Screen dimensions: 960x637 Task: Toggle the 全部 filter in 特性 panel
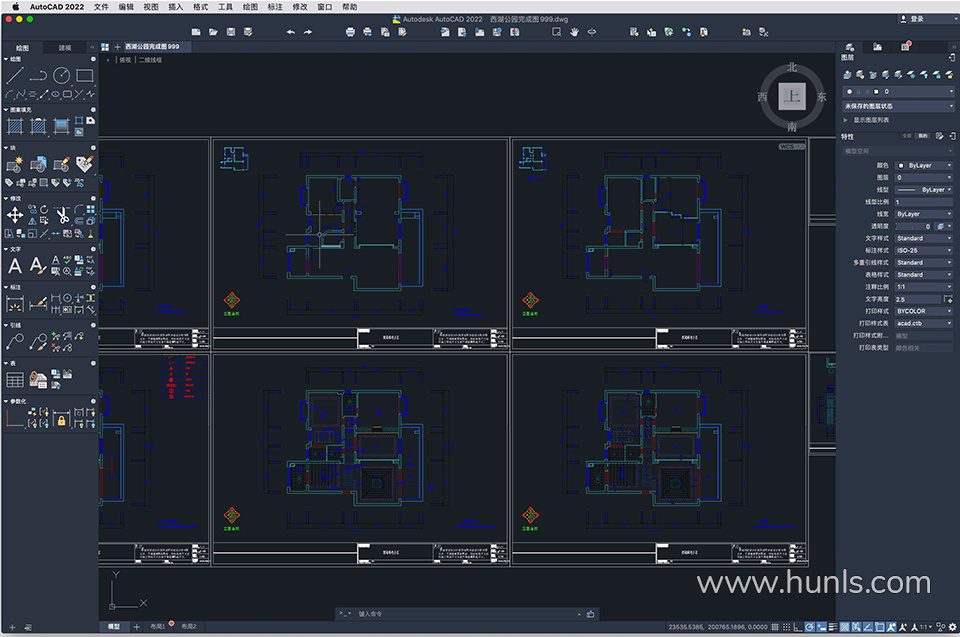click(907, 136)
